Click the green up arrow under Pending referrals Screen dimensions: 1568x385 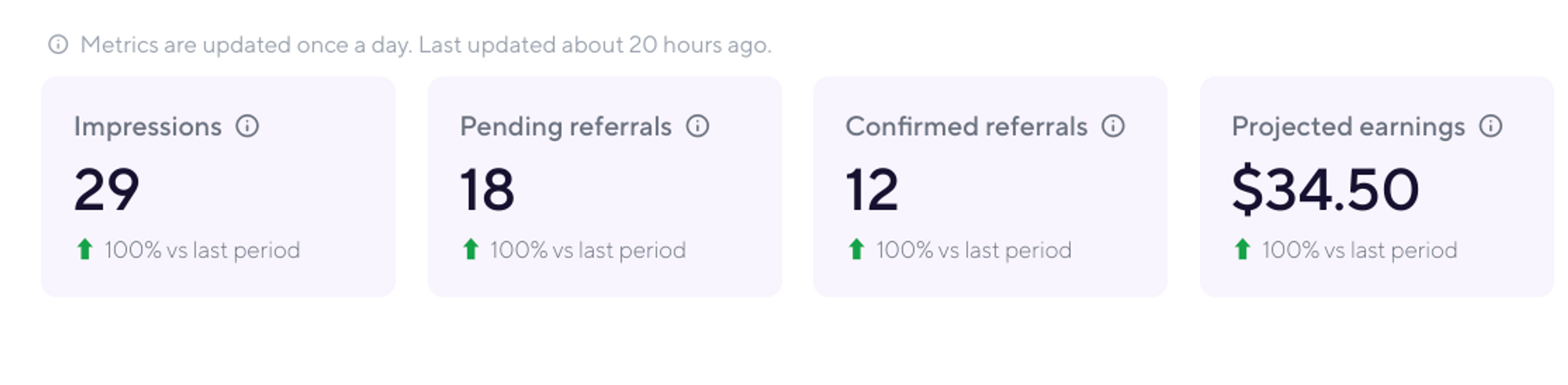click(470, 249)
